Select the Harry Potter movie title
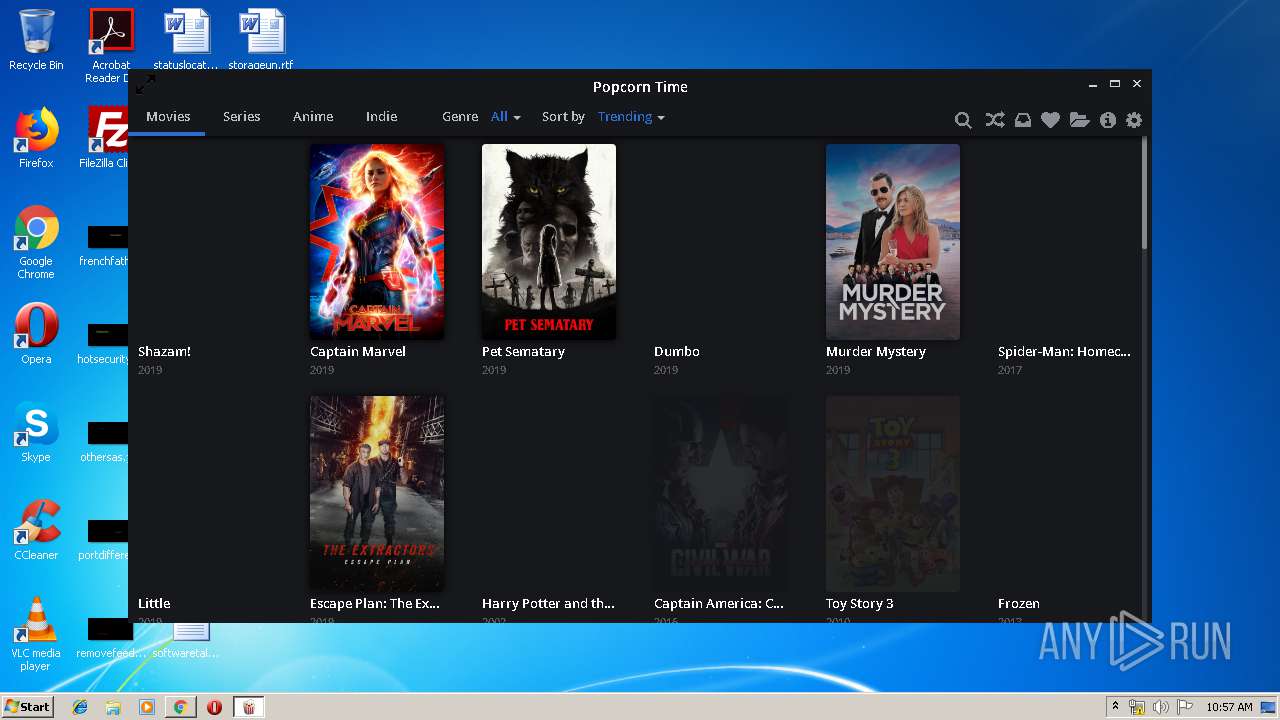 [x=548, y=604]
